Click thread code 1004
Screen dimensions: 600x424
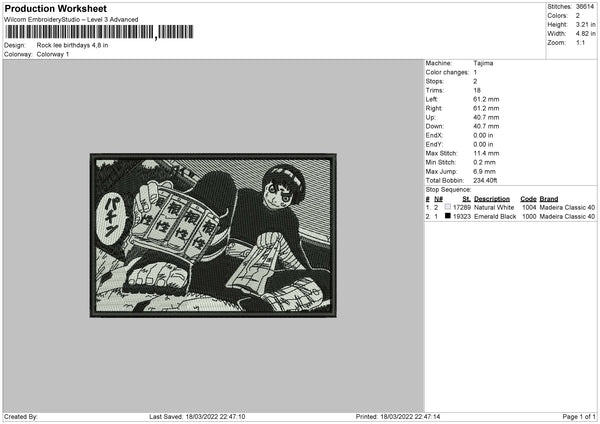(x=529, y=207)
